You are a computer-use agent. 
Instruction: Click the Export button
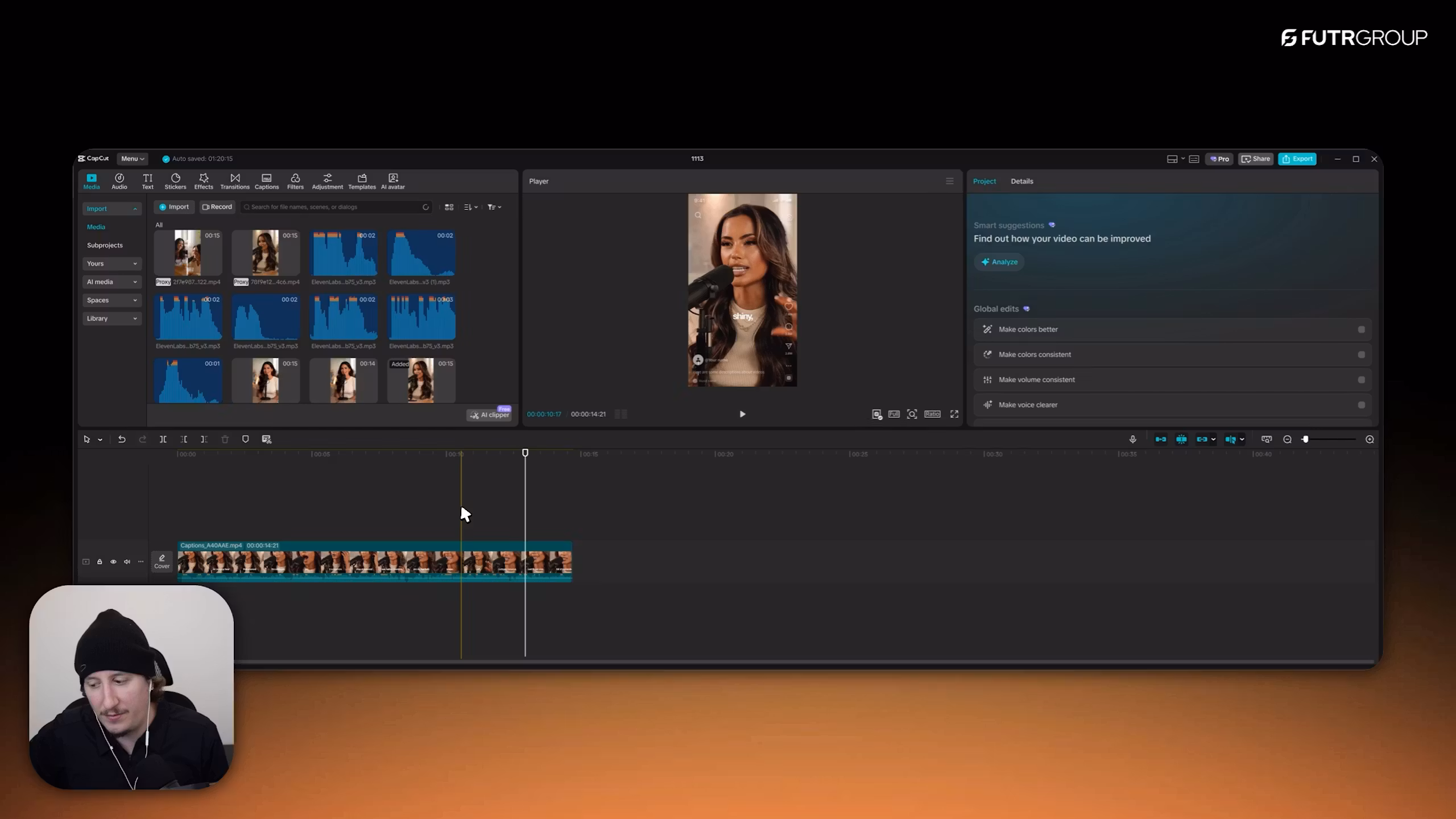(x=1297, y=159)
